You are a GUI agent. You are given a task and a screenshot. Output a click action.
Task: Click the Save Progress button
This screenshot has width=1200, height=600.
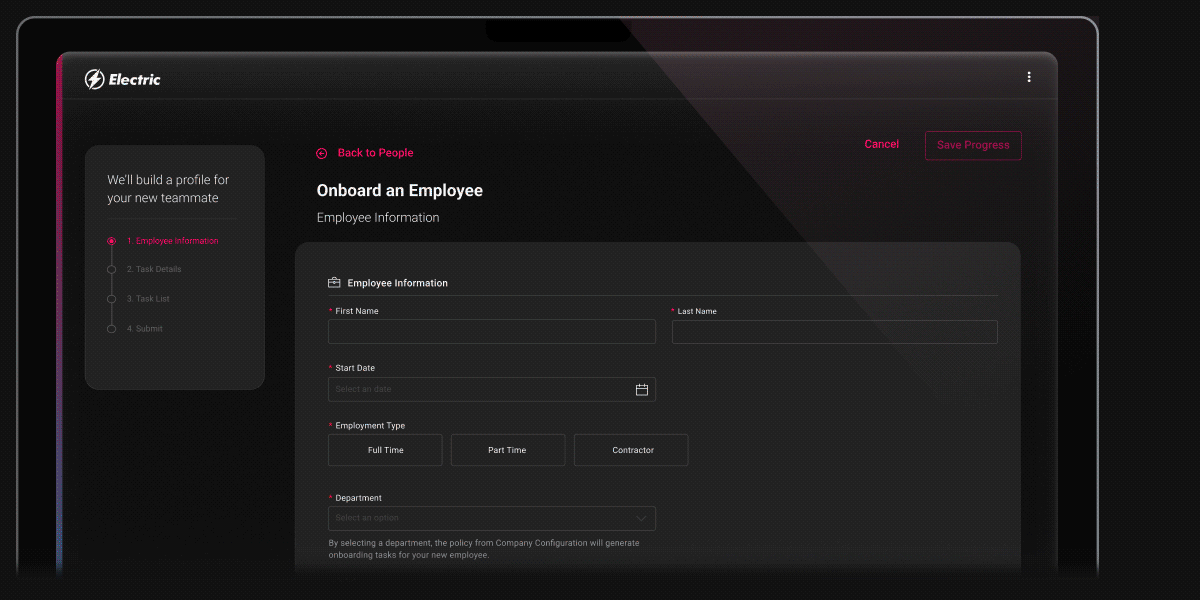click(x=973, y=145)
